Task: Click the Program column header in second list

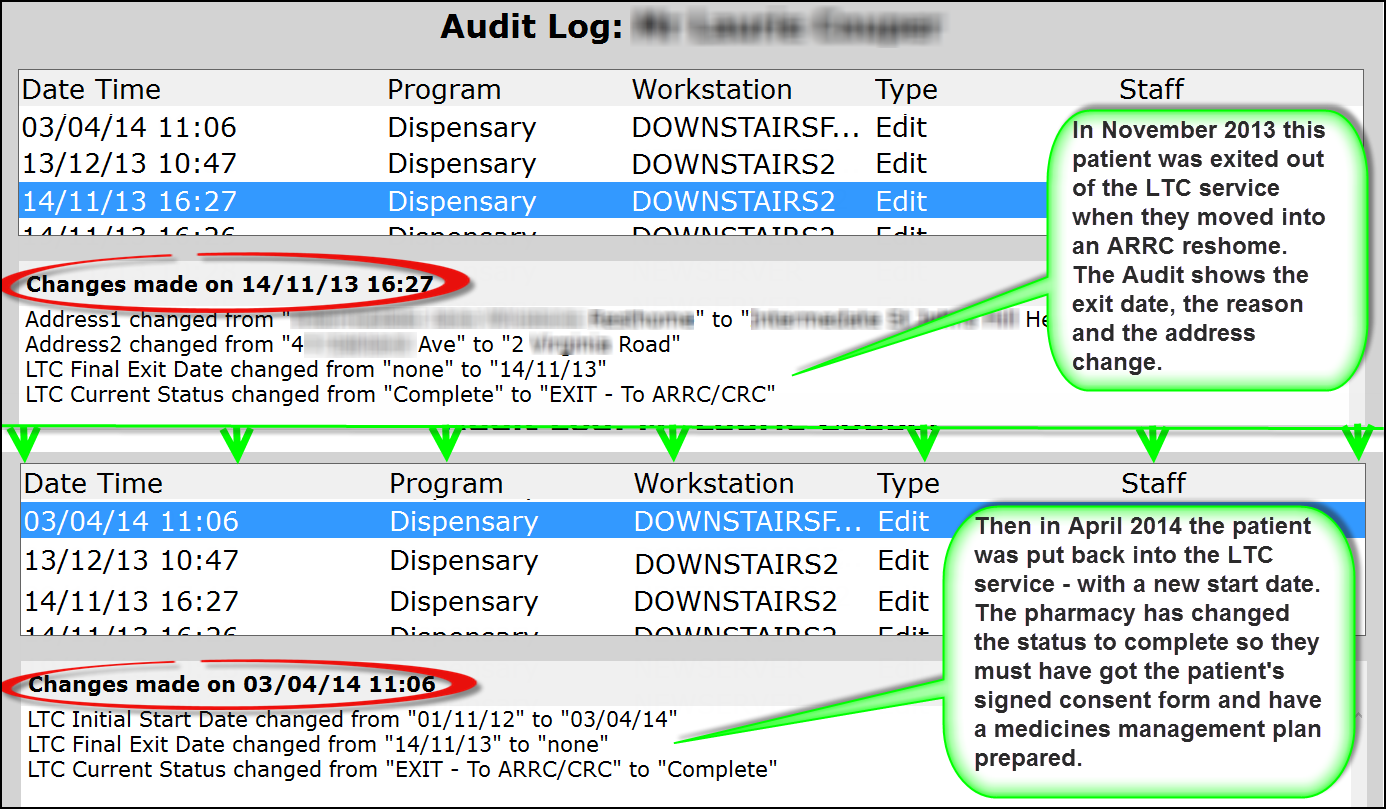Action: (446, 484)
